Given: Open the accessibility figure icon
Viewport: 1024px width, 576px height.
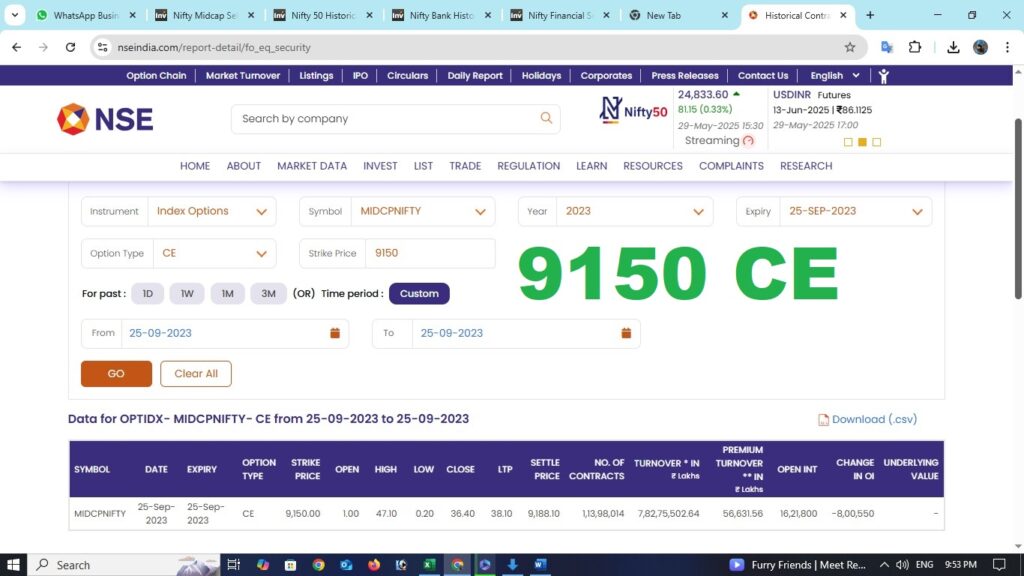Looking at the screenshot, I should [883, 76].
